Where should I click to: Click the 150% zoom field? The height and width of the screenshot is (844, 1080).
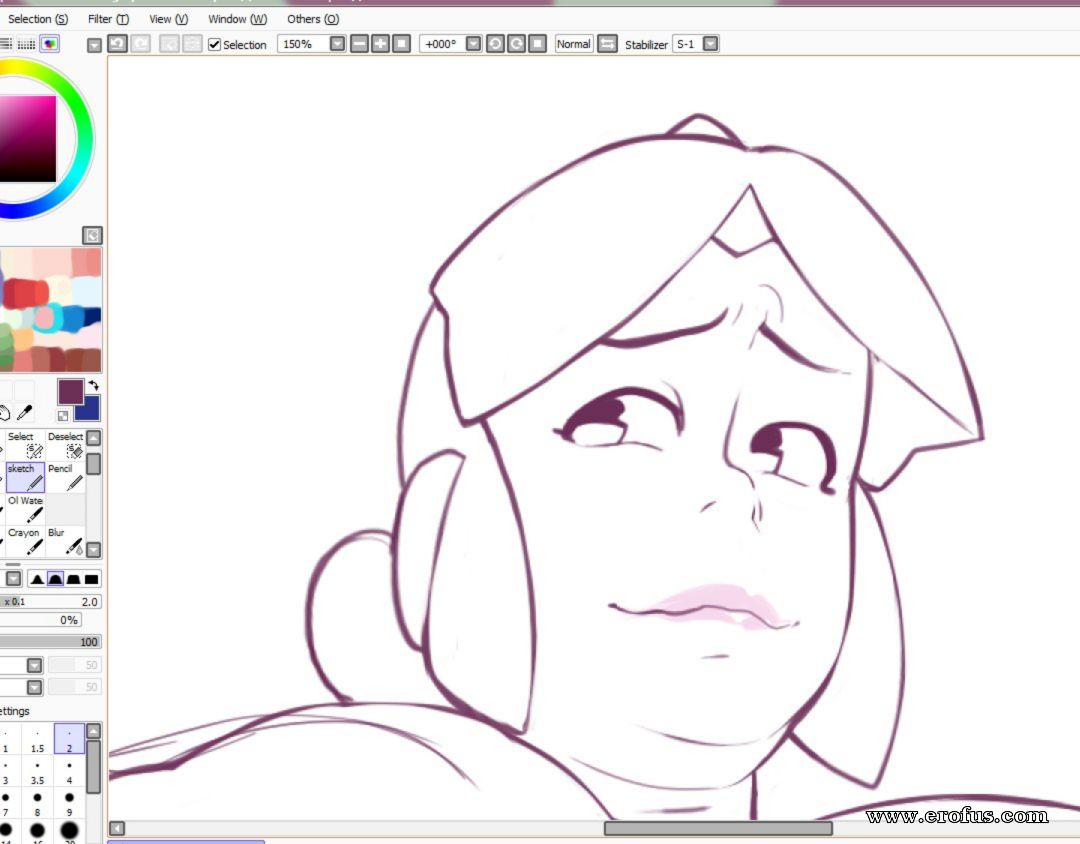coord(303,44)
